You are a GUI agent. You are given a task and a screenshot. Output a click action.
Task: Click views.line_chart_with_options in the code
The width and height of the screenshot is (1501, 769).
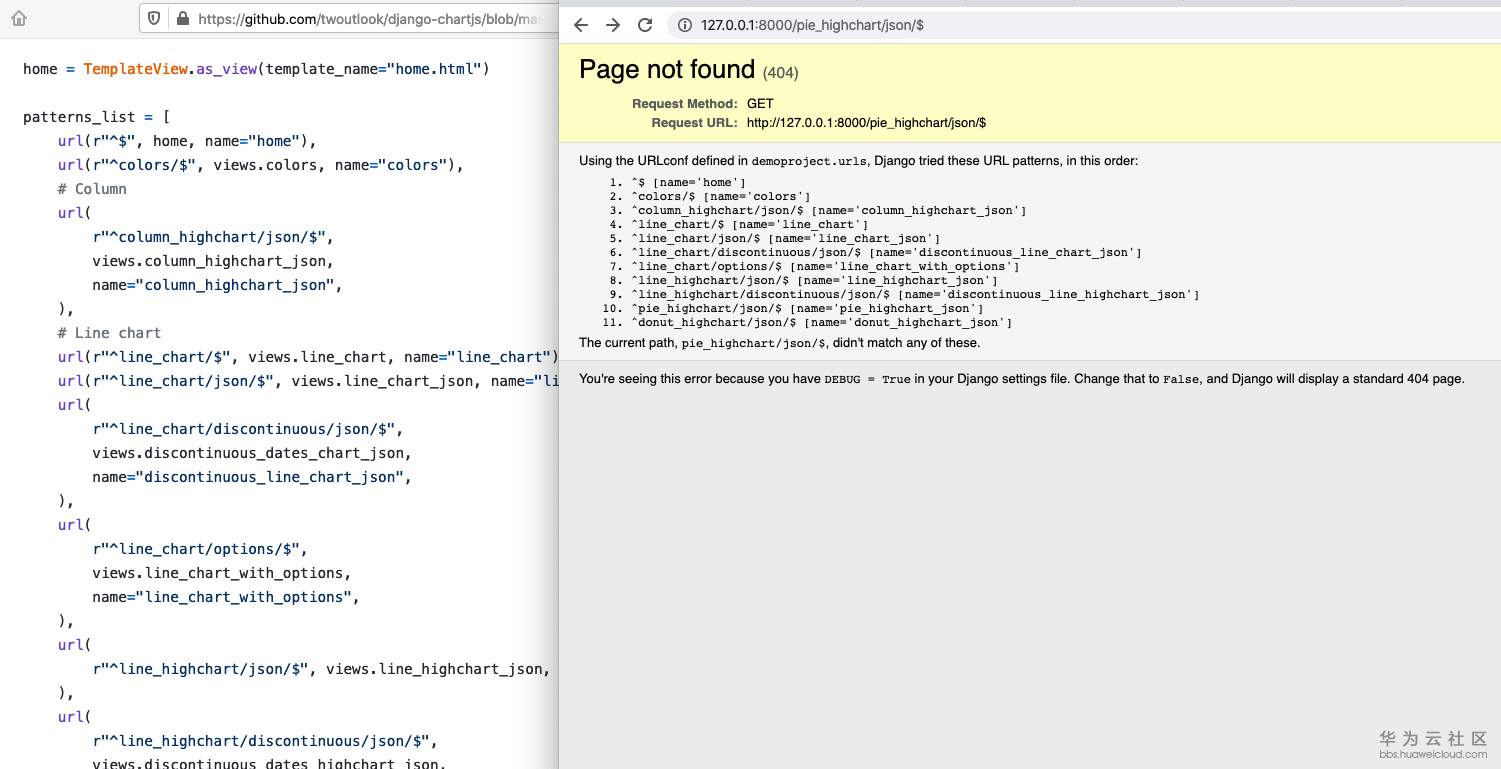pyautogui.click(x=222, y=573)
